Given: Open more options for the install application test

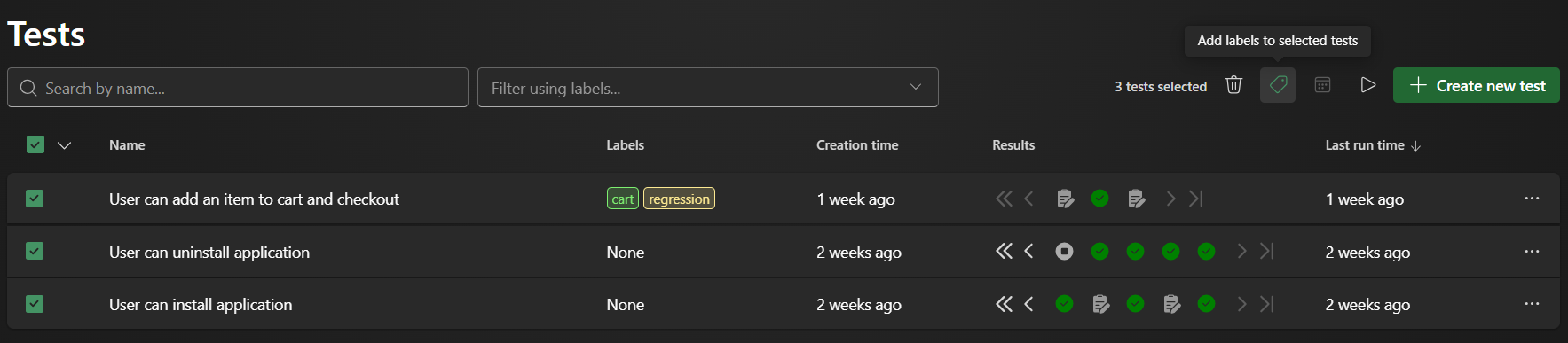Looking at the screenshot, I should click(x=1532, y=304).
